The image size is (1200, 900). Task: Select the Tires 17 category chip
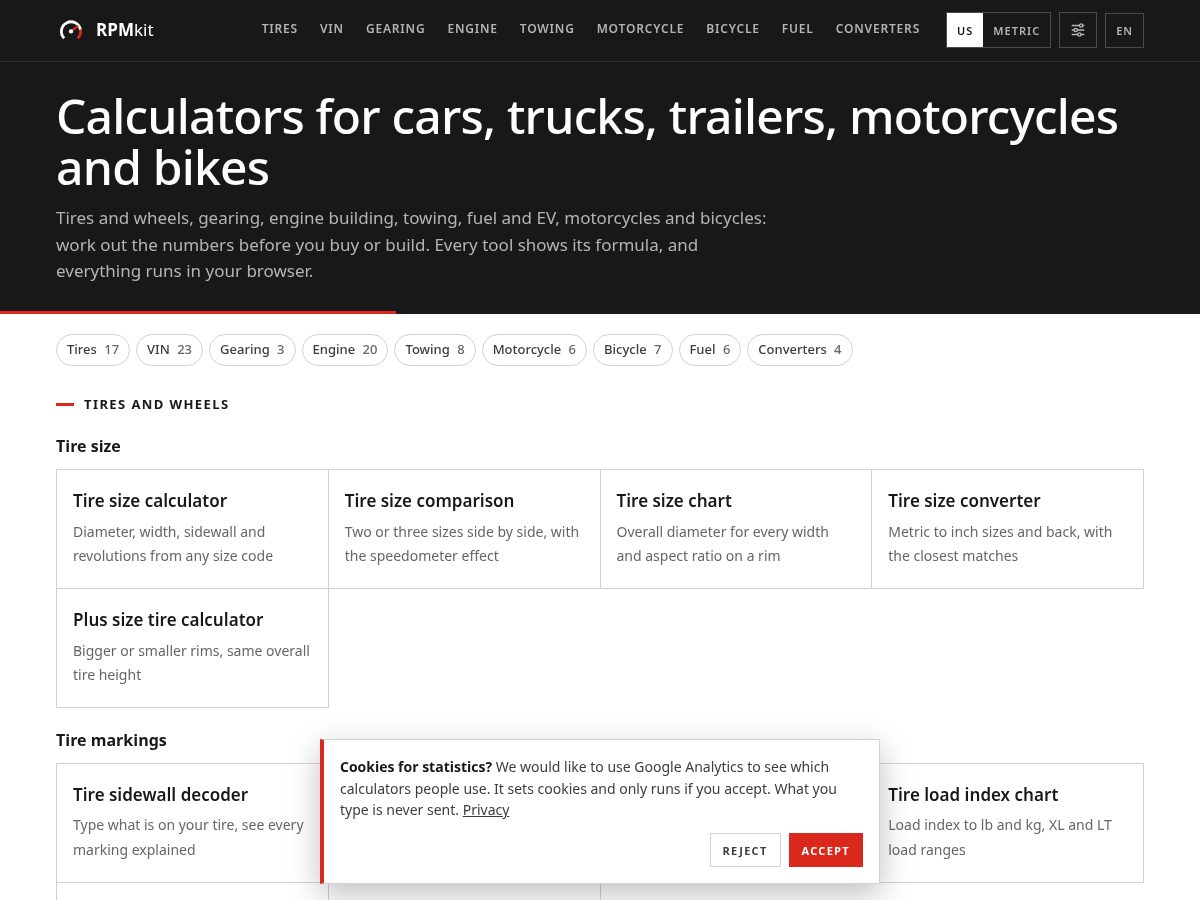coord(93,350)
